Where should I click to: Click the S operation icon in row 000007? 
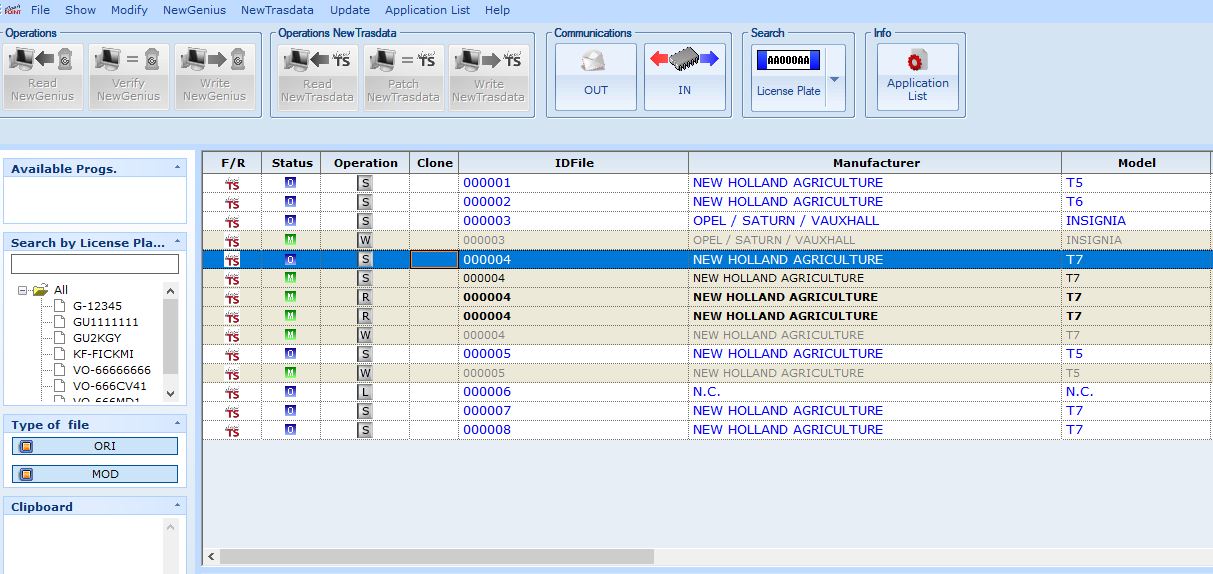(x=365, y=411)
